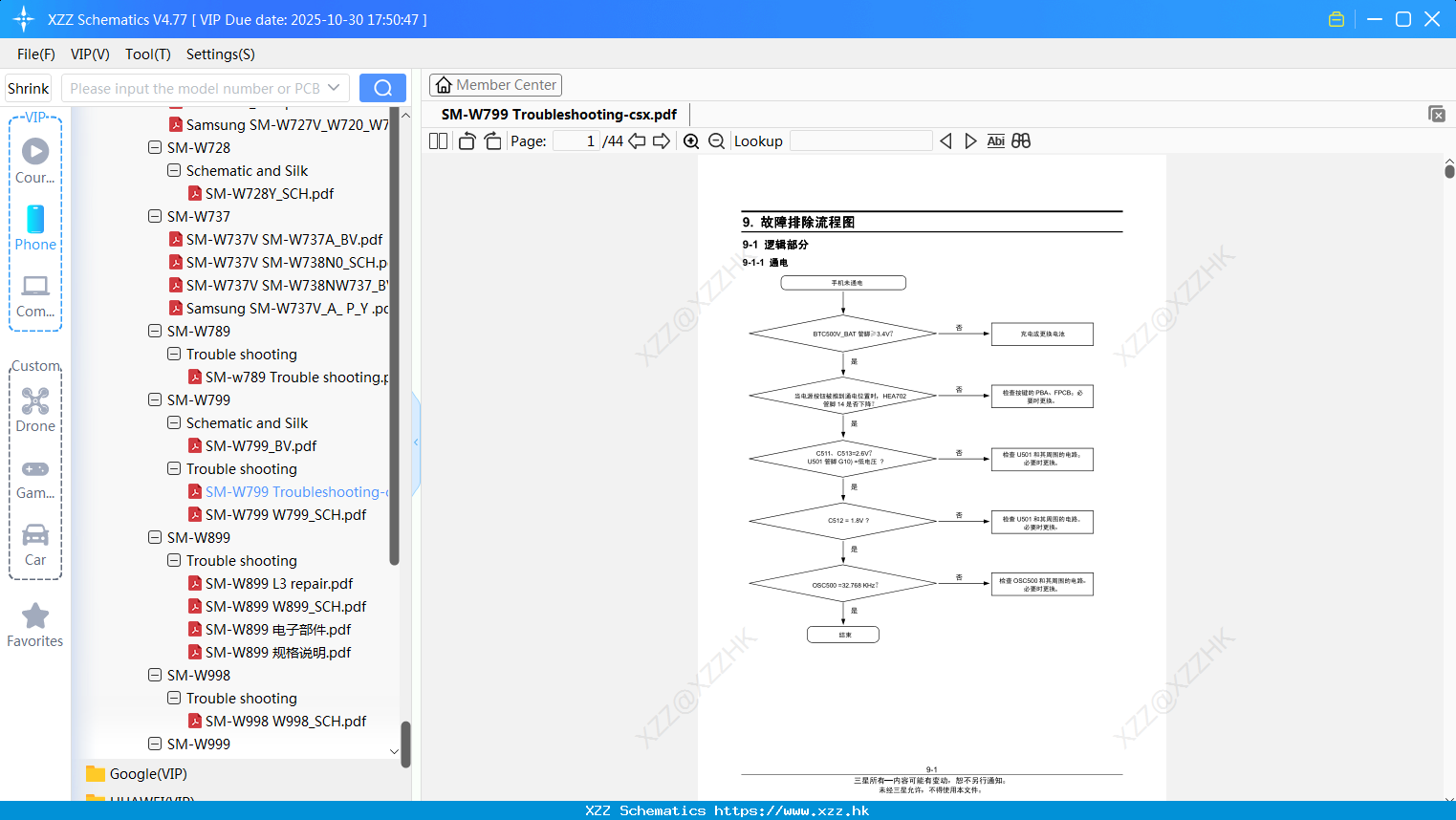Select the Computer category icon
Viewport: 1456px width, 820px height.
[x=35, y=295]
